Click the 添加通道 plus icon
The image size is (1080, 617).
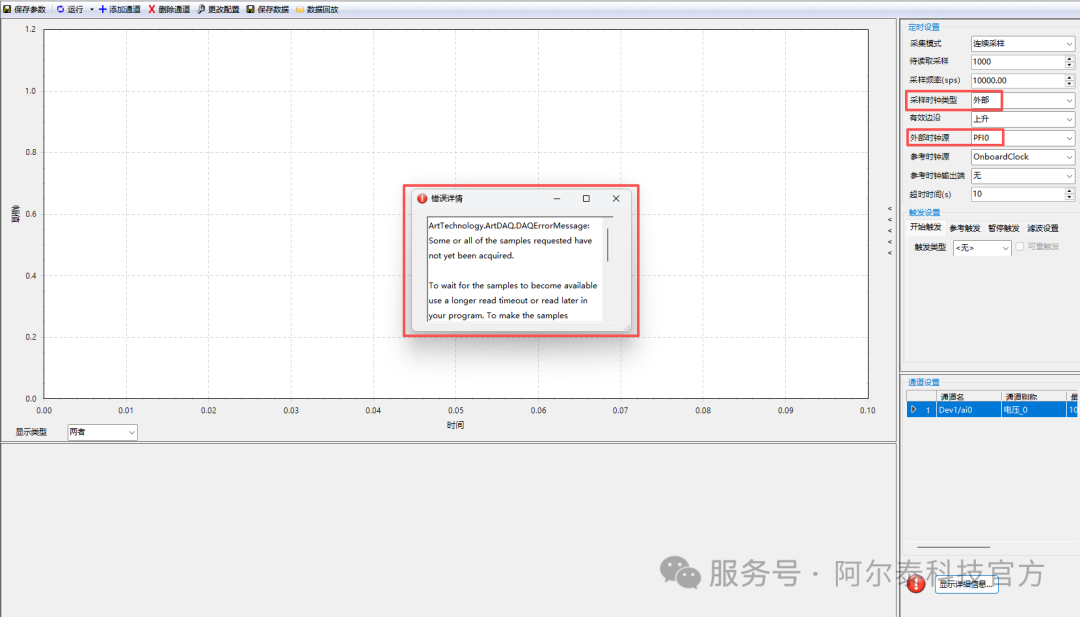click(x=102, y=9)
